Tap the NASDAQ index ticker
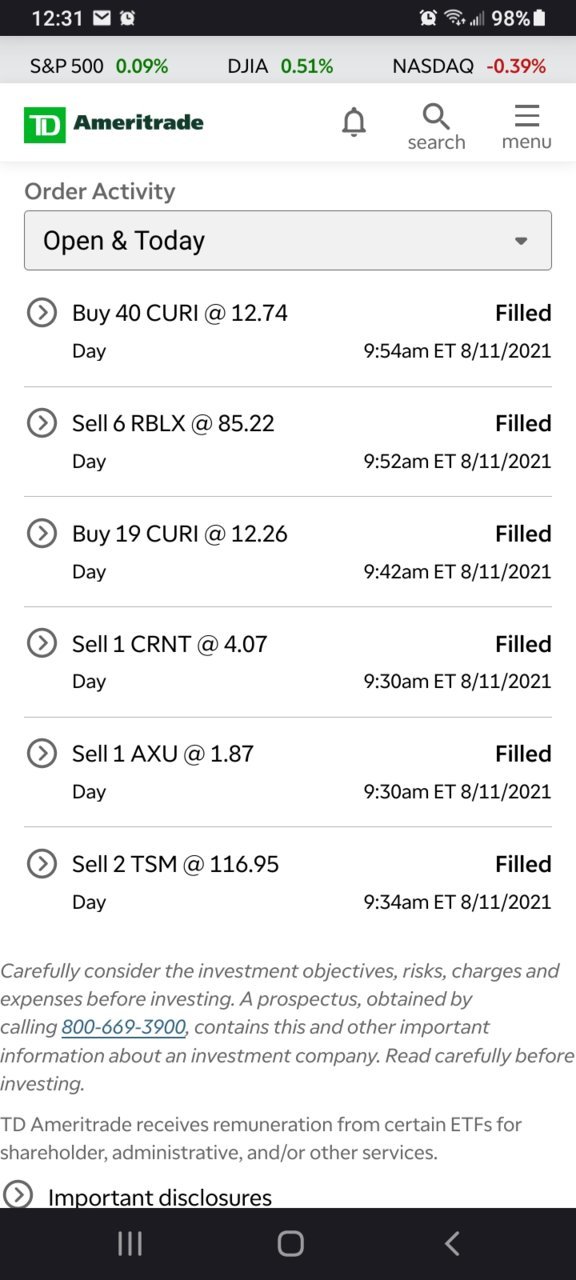Image resolution: width=576 pixels, height=1280 pixels. 469,66
